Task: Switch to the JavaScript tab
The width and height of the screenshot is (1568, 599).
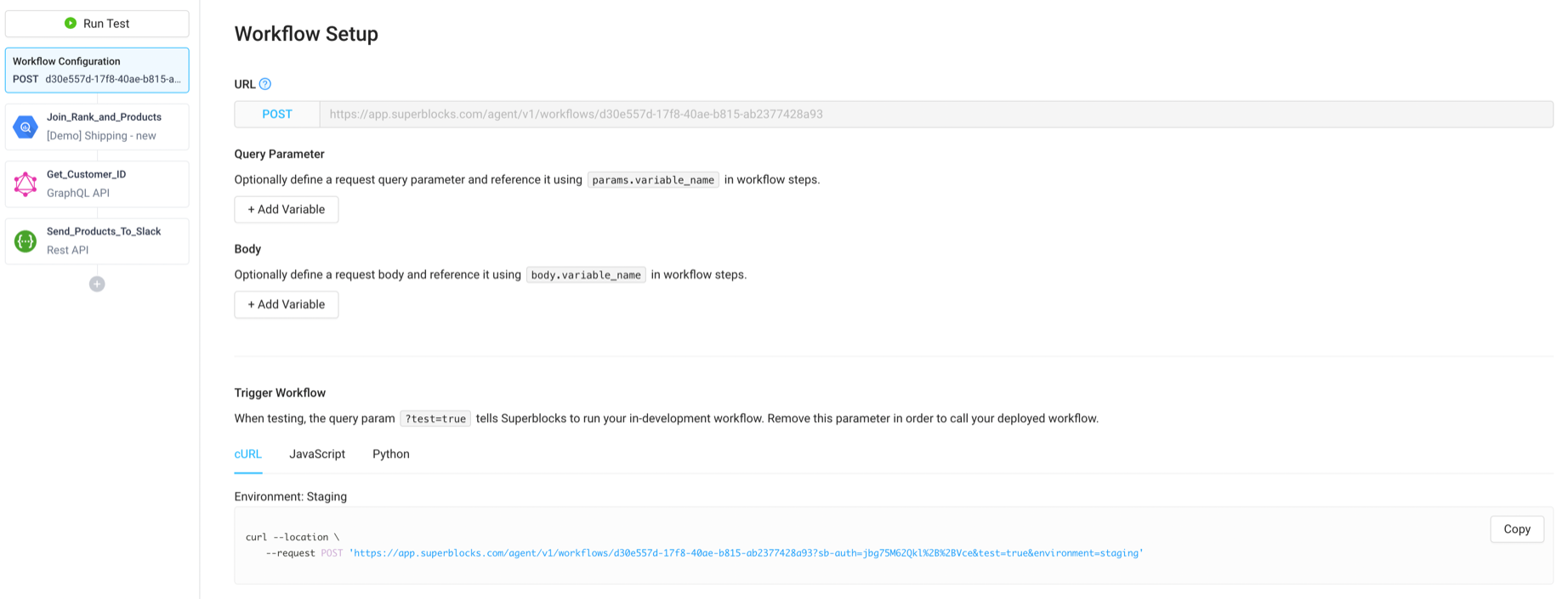Action: (x=317, y=454)
